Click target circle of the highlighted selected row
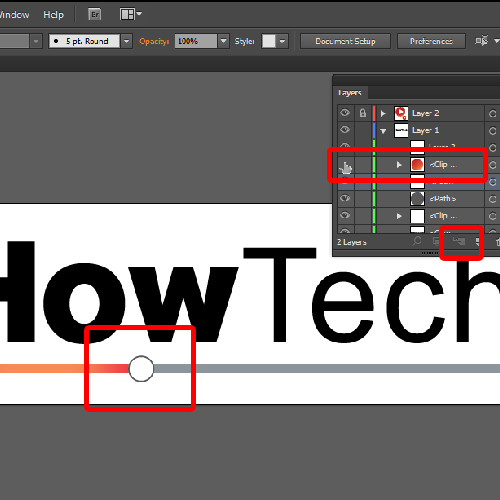 tap(493, 182)
